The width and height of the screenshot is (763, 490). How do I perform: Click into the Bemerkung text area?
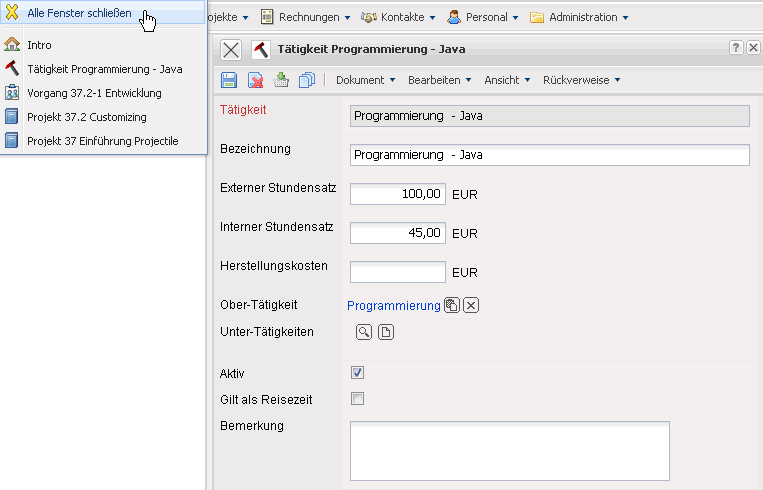[x=509, y=450]
